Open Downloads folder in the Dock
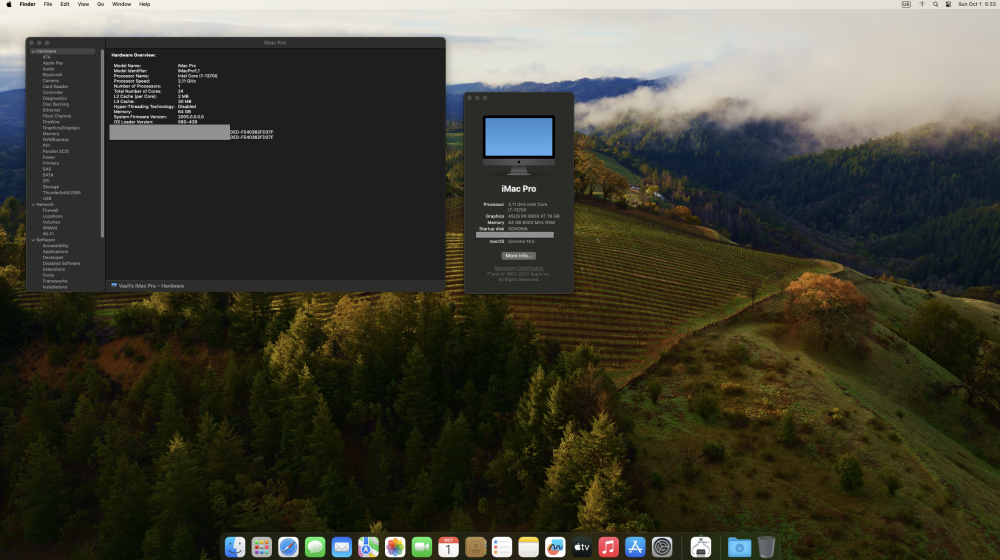The width and height of the screenshot is (1000, 560). point(739,547)
